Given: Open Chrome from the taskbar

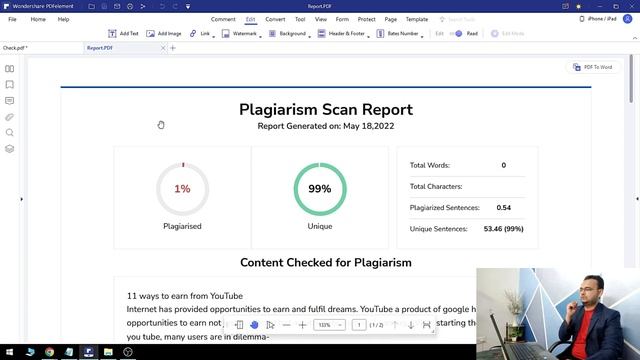Looking at the screenshot, I should pos(49,352).
